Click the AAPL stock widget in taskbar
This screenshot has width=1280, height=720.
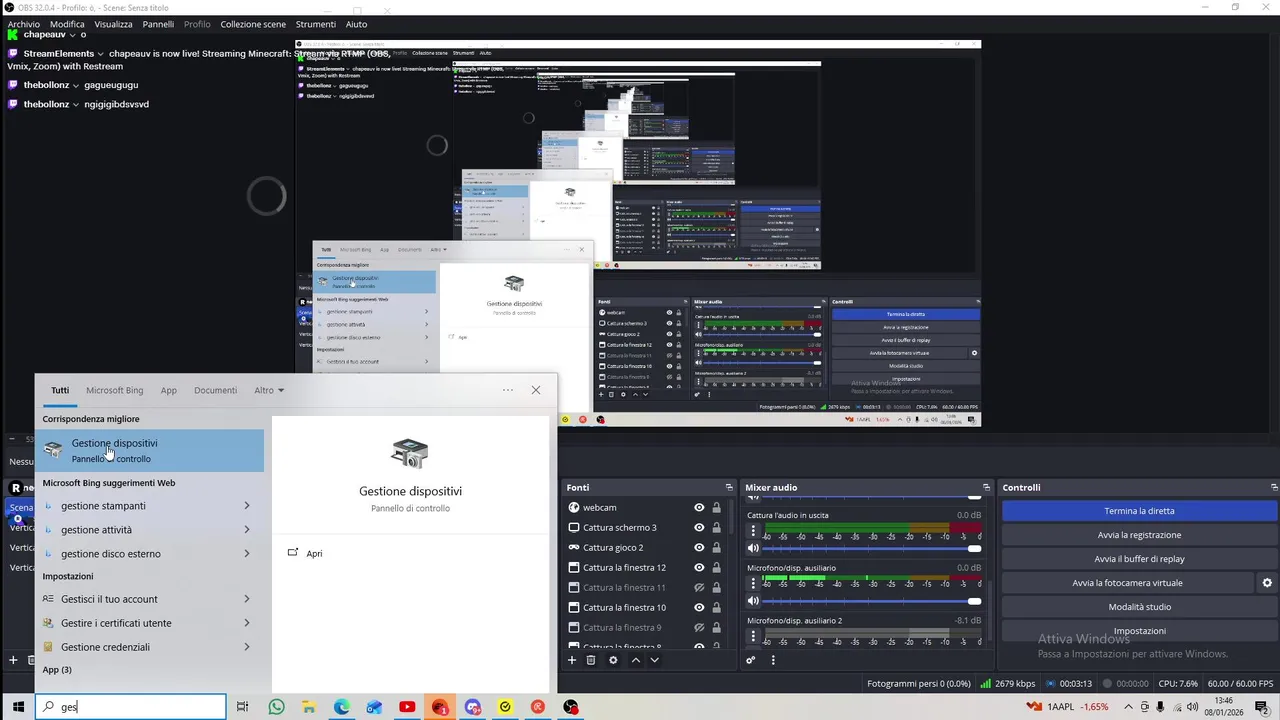pyautogui.click(x=1067, y=707)
